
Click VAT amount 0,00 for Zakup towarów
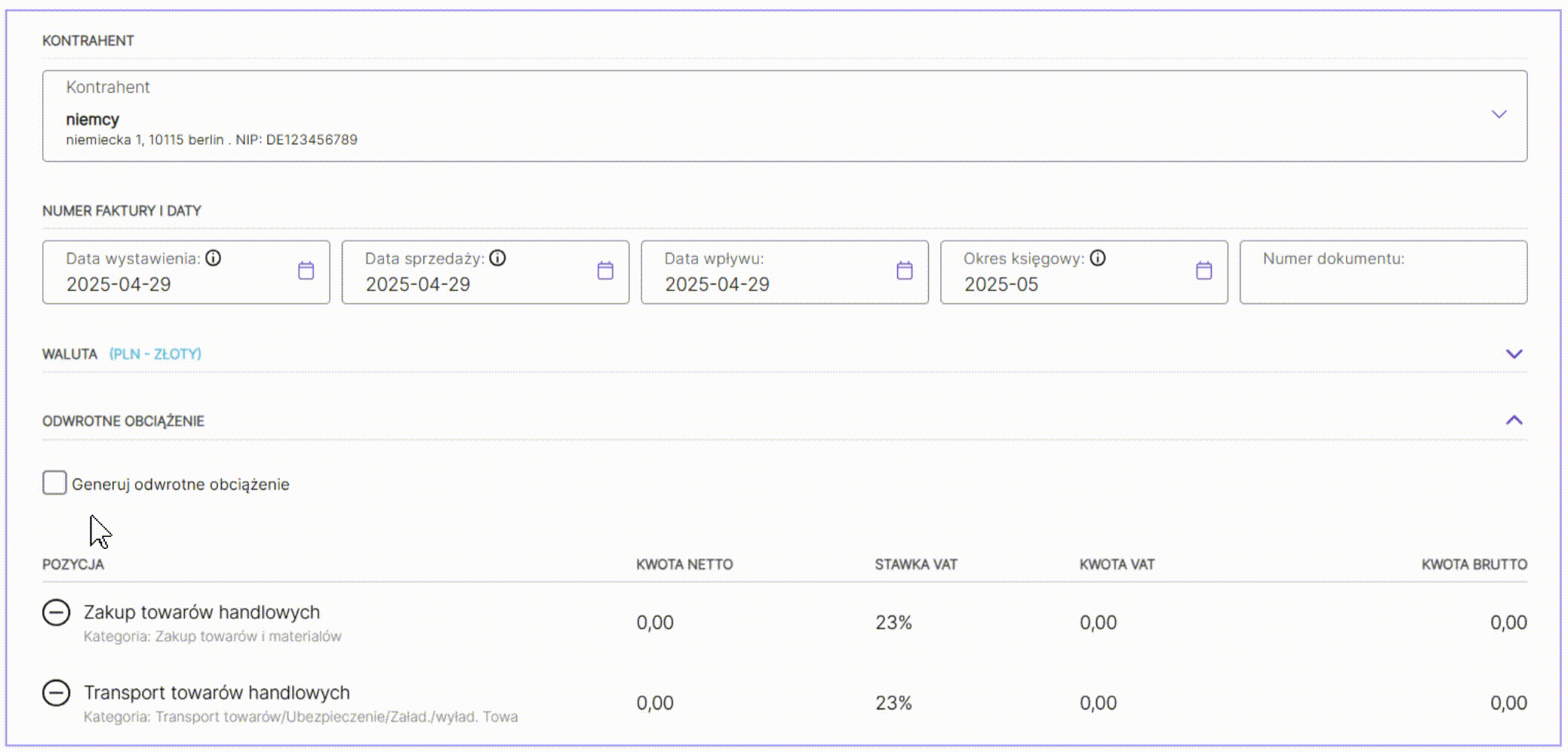(x=1098, y=623)
